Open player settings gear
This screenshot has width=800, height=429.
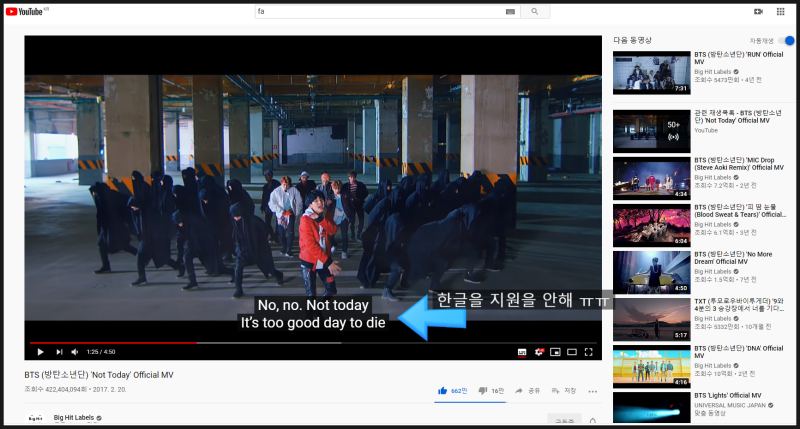pos(539,352)
